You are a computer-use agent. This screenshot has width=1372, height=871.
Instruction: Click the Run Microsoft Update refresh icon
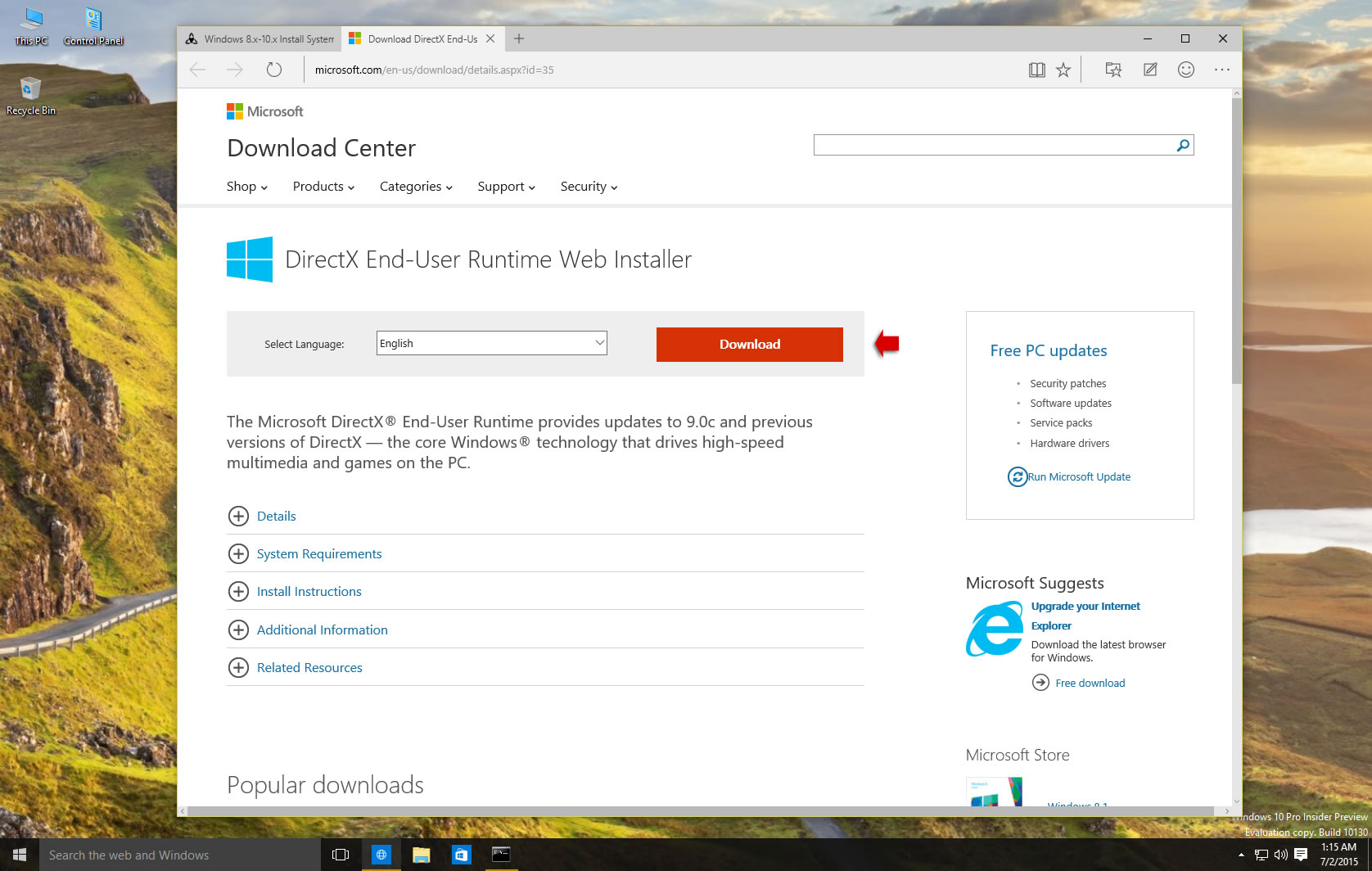coord(1017,476)
